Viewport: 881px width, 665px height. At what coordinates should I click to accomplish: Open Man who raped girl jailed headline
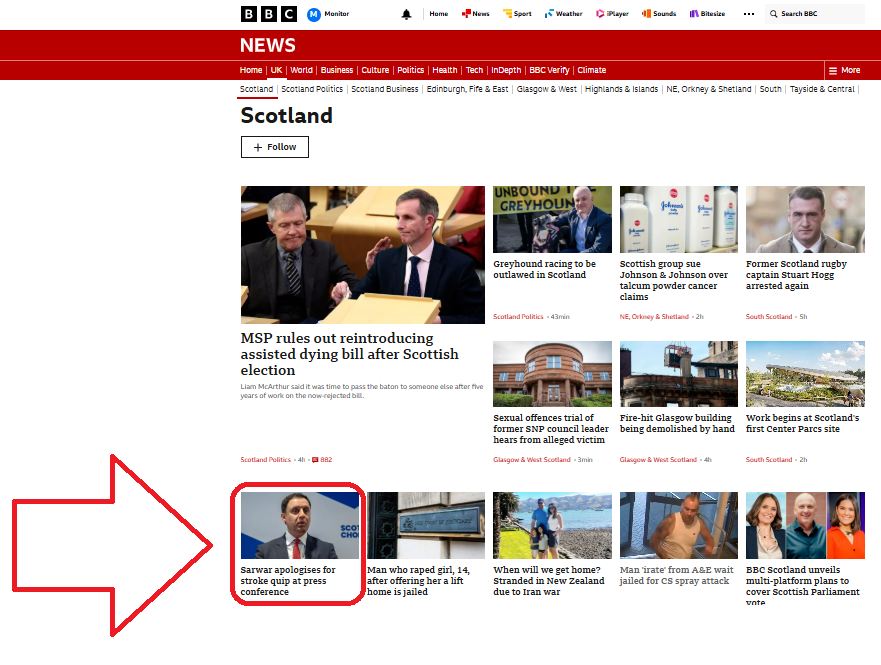[418, 581]
